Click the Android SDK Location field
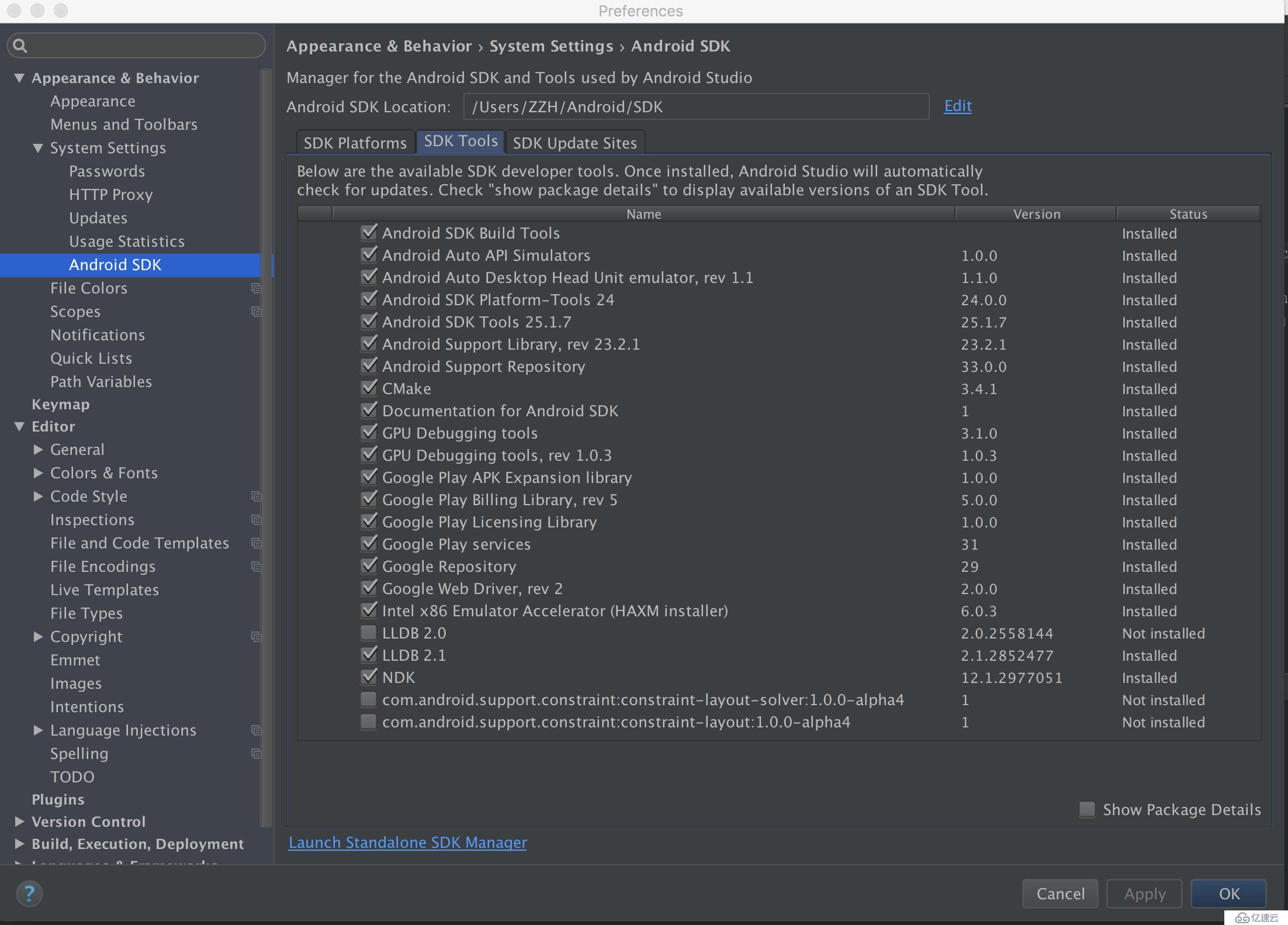Viewport: 1288px width, 925px height. (x=696, y=107)
